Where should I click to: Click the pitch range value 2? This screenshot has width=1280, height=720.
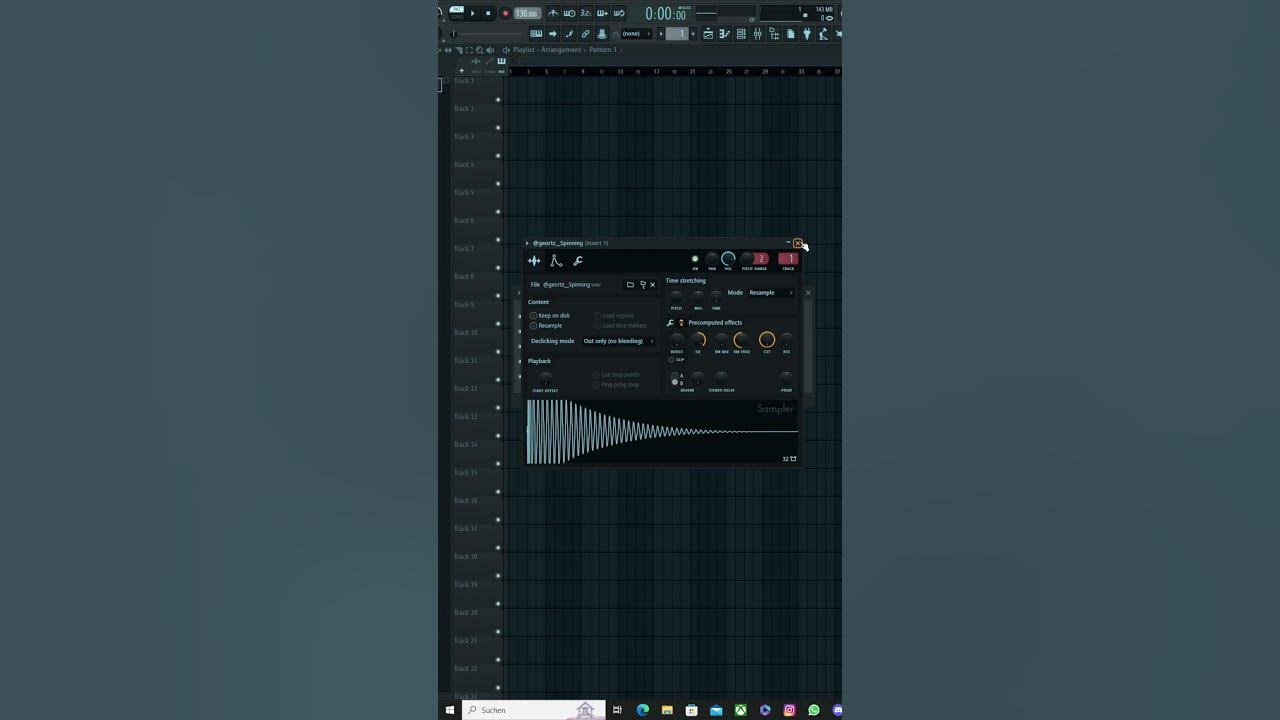click(x=761, y=258)
